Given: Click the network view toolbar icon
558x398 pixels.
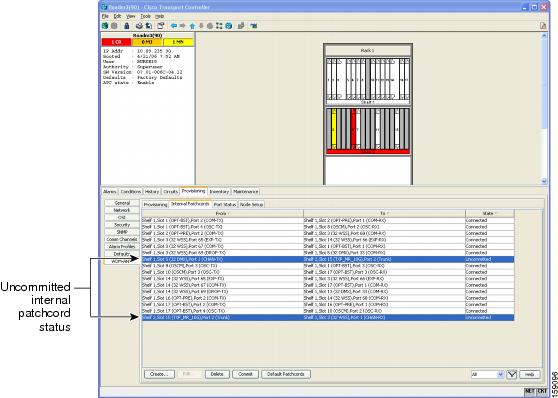Looking at the screenshot, I should pyautogui.click(x=228, y=26).
